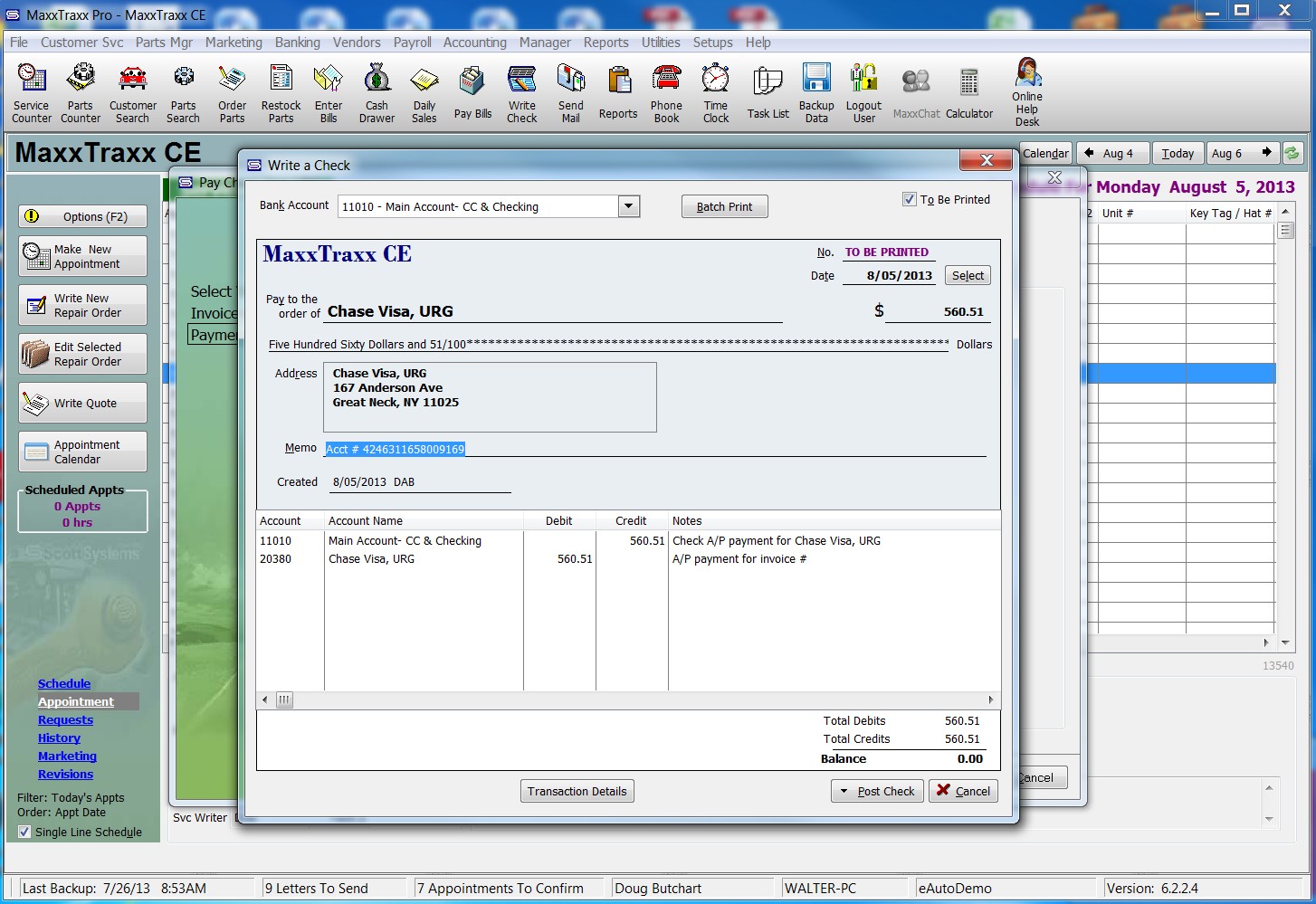Click the ledger horizontal scrollbar thumb
The width and height of the screenshot is (1316, 904).
click(x=284, y=699)
